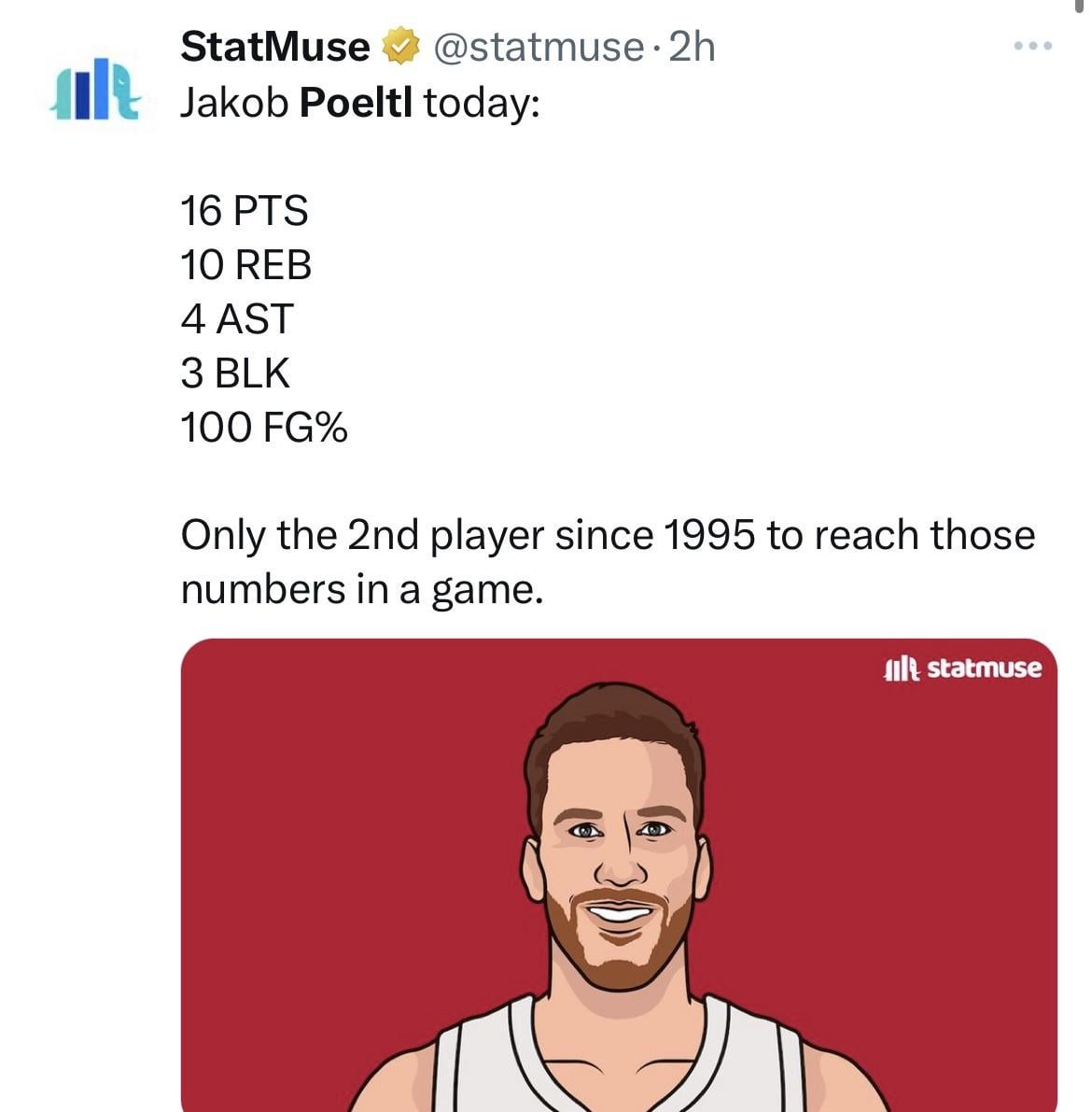Click the year 1995 in the tweet

(x=708, y=535)
